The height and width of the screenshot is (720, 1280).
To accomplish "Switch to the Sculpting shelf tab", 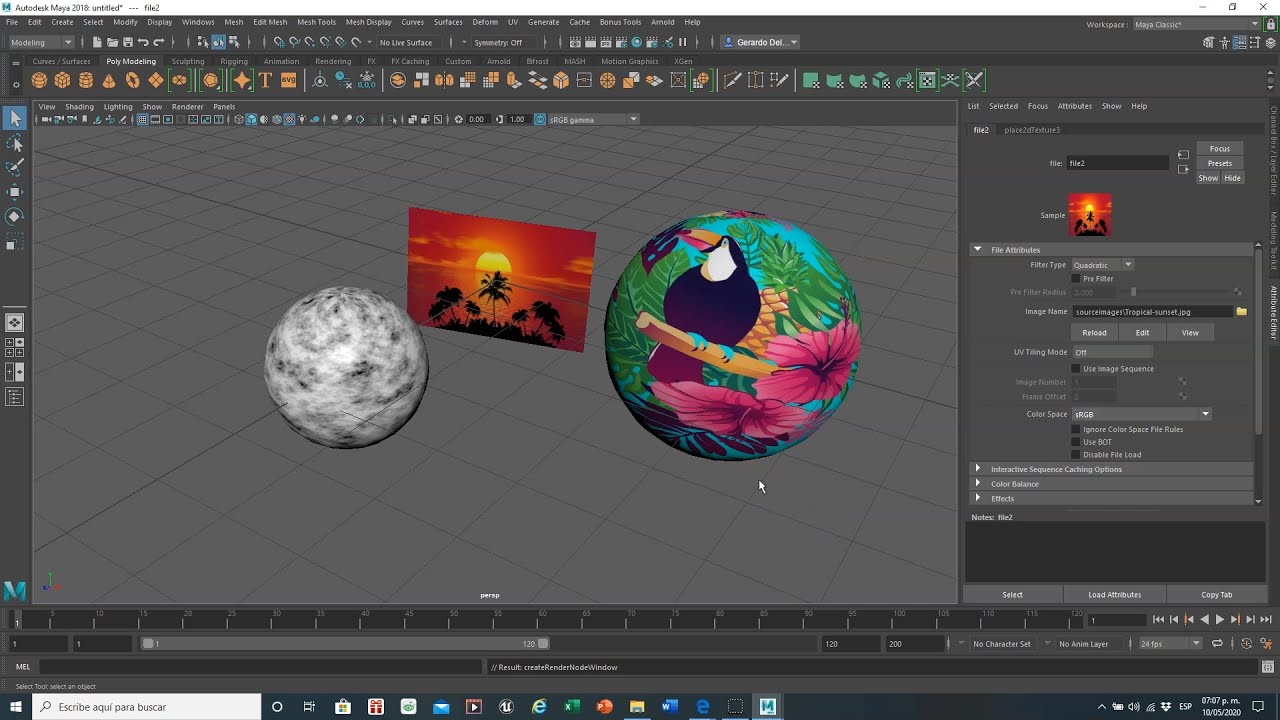I will (x=188, y=61).
